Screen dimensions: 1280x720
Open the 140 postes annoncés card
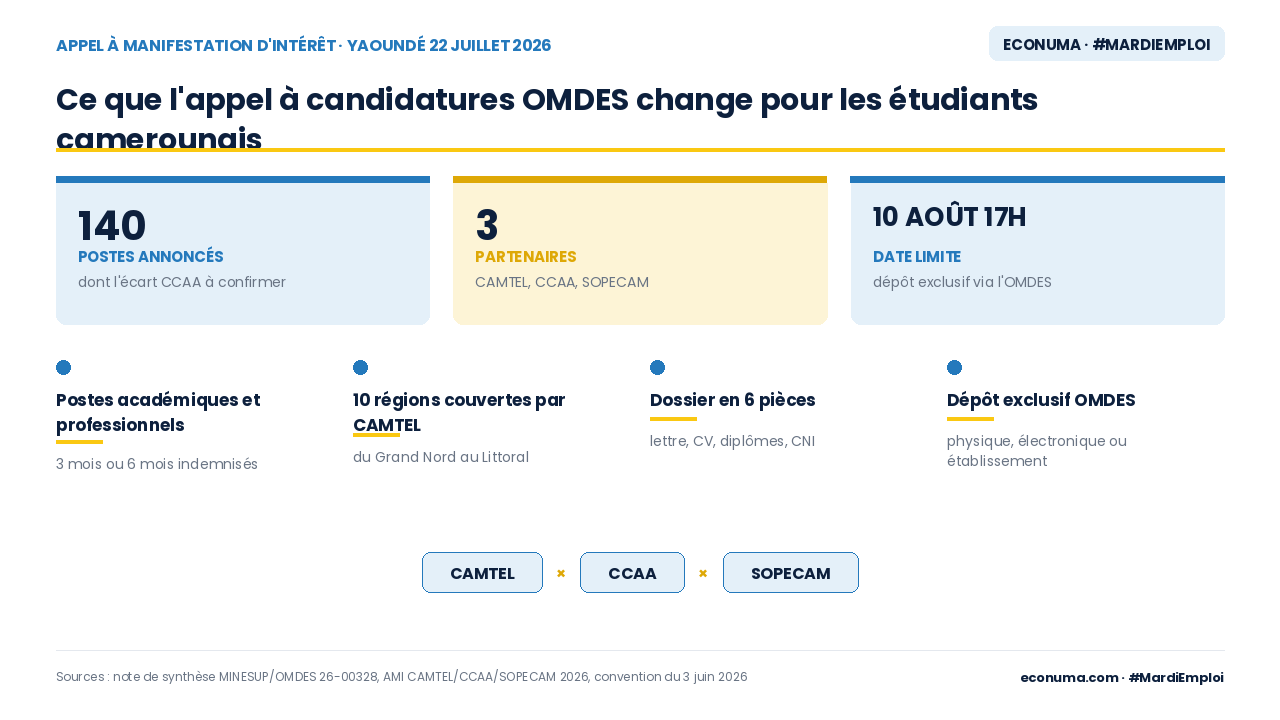(243, 250)
